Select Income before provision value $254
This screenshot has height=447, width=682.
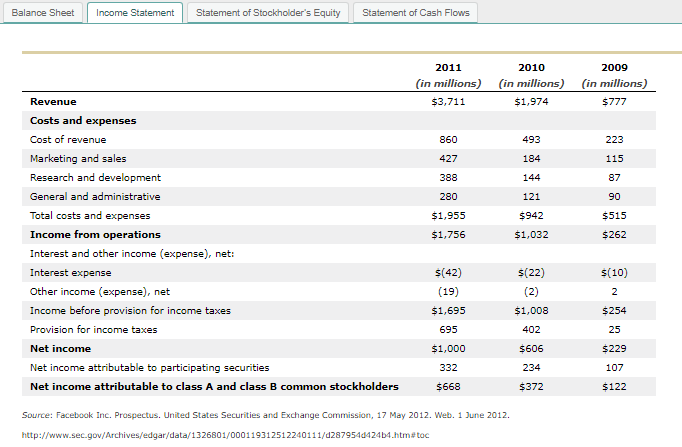tap(614, 311)
